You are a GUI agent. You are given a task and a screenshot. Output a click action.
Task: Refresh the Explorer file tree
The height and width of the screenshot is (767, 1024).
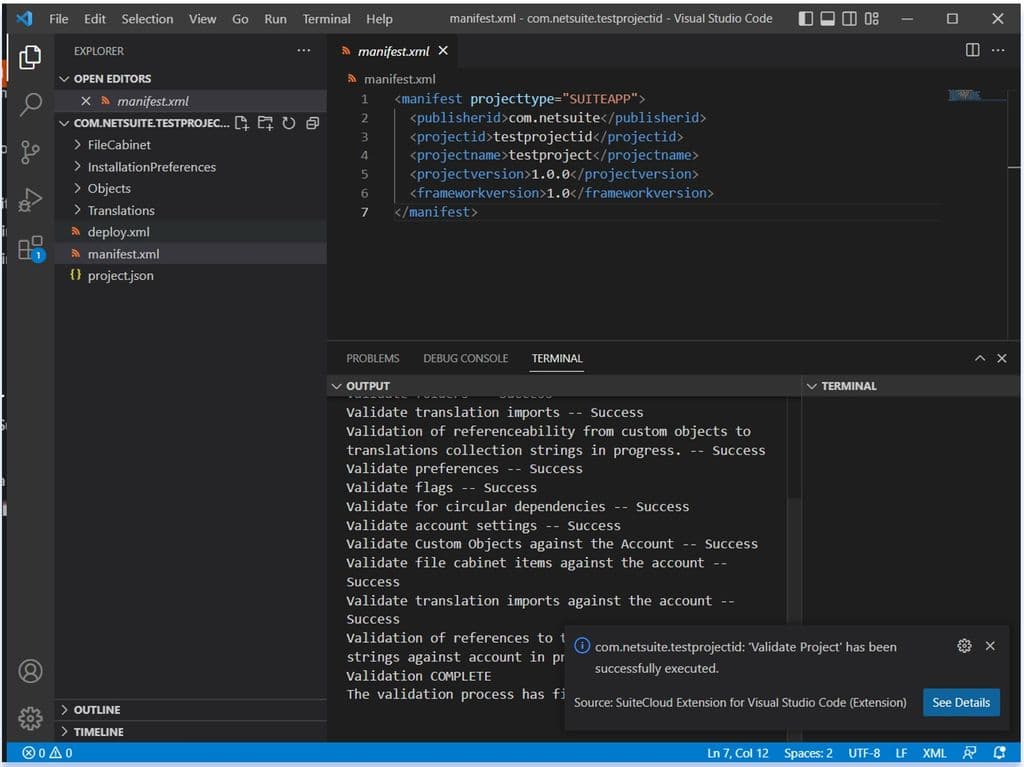click(x=289, y=123)
